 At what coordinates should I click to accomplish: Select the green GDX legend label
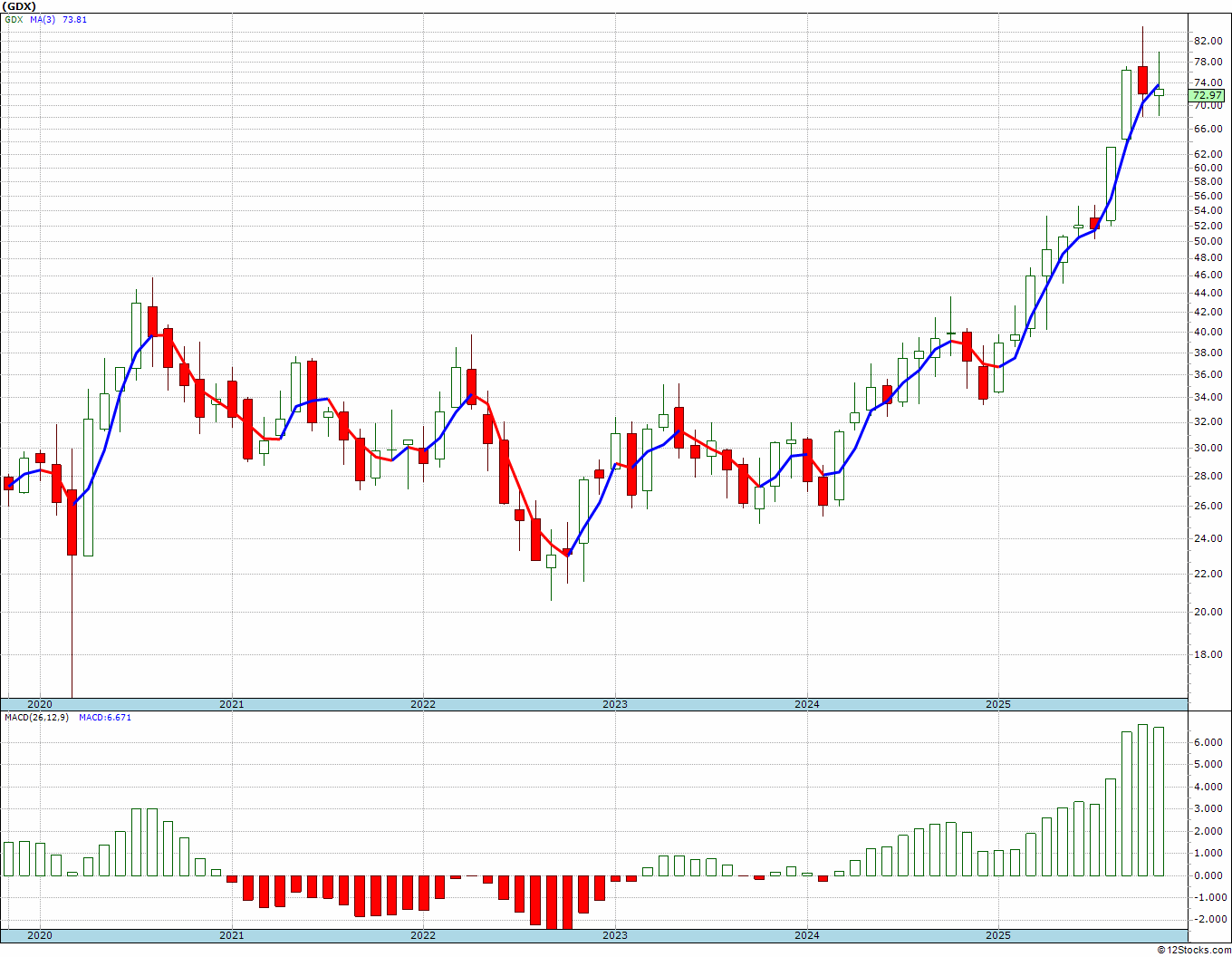click(13, 20)
